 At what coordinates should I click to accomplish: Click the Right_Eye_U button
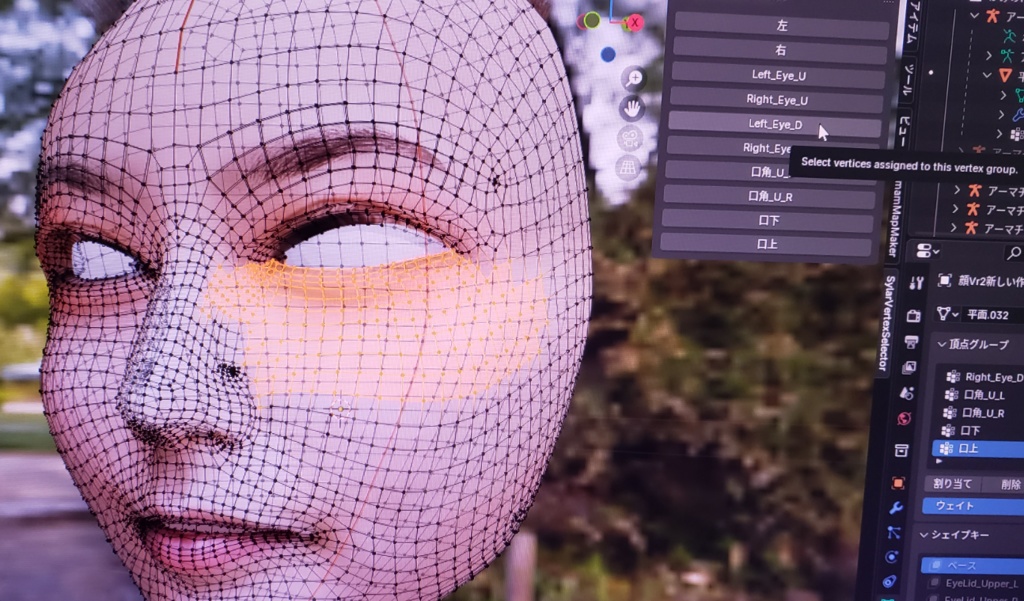(x=776, y=100)
